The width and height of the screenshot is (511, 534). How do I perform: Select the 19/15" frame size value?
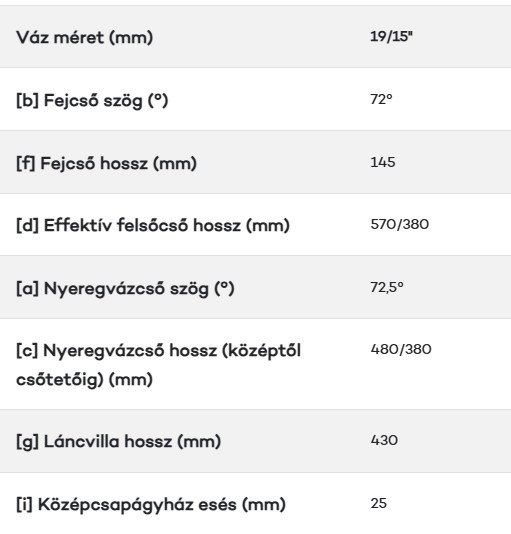tap(391, 36)
